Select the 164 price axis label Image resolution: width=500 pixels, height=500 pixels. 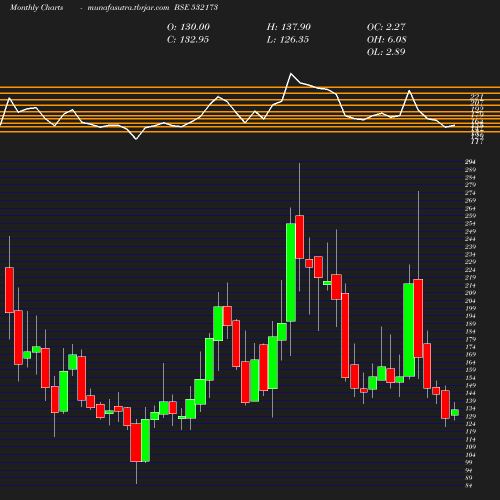(x=470, y=362)
